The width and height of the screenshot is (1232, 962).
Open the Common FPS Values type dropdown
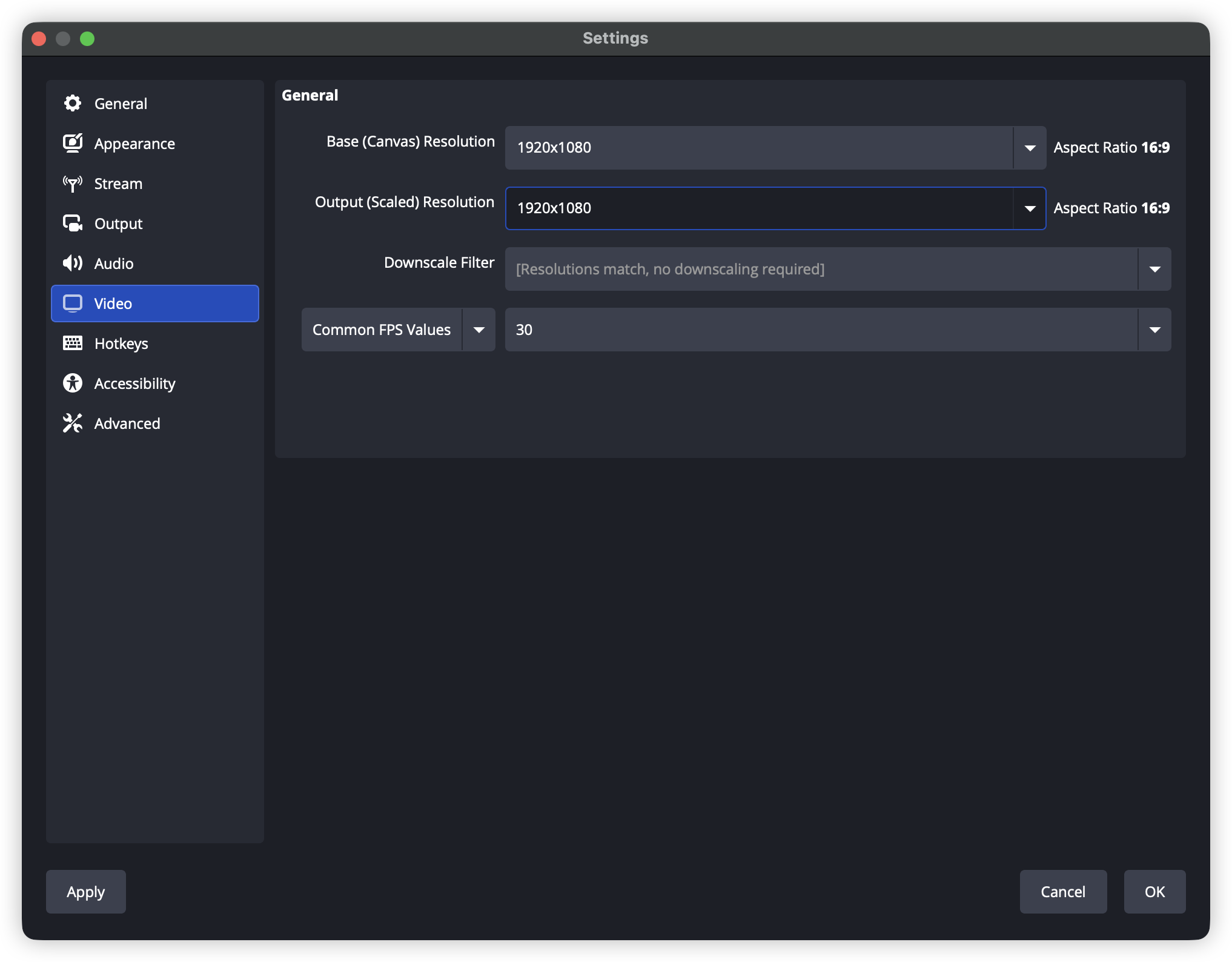479,330
